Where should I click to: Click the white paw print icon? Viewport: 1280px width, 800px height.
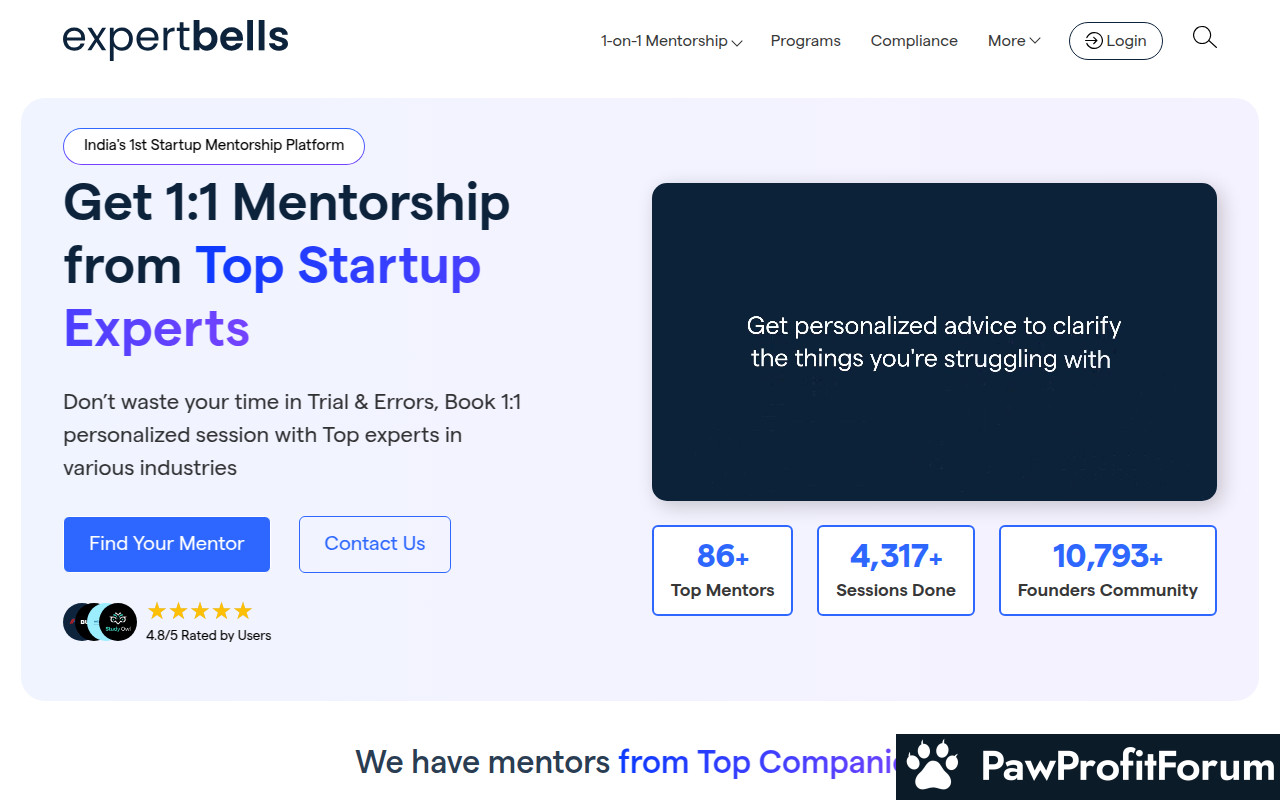[932, 767]
